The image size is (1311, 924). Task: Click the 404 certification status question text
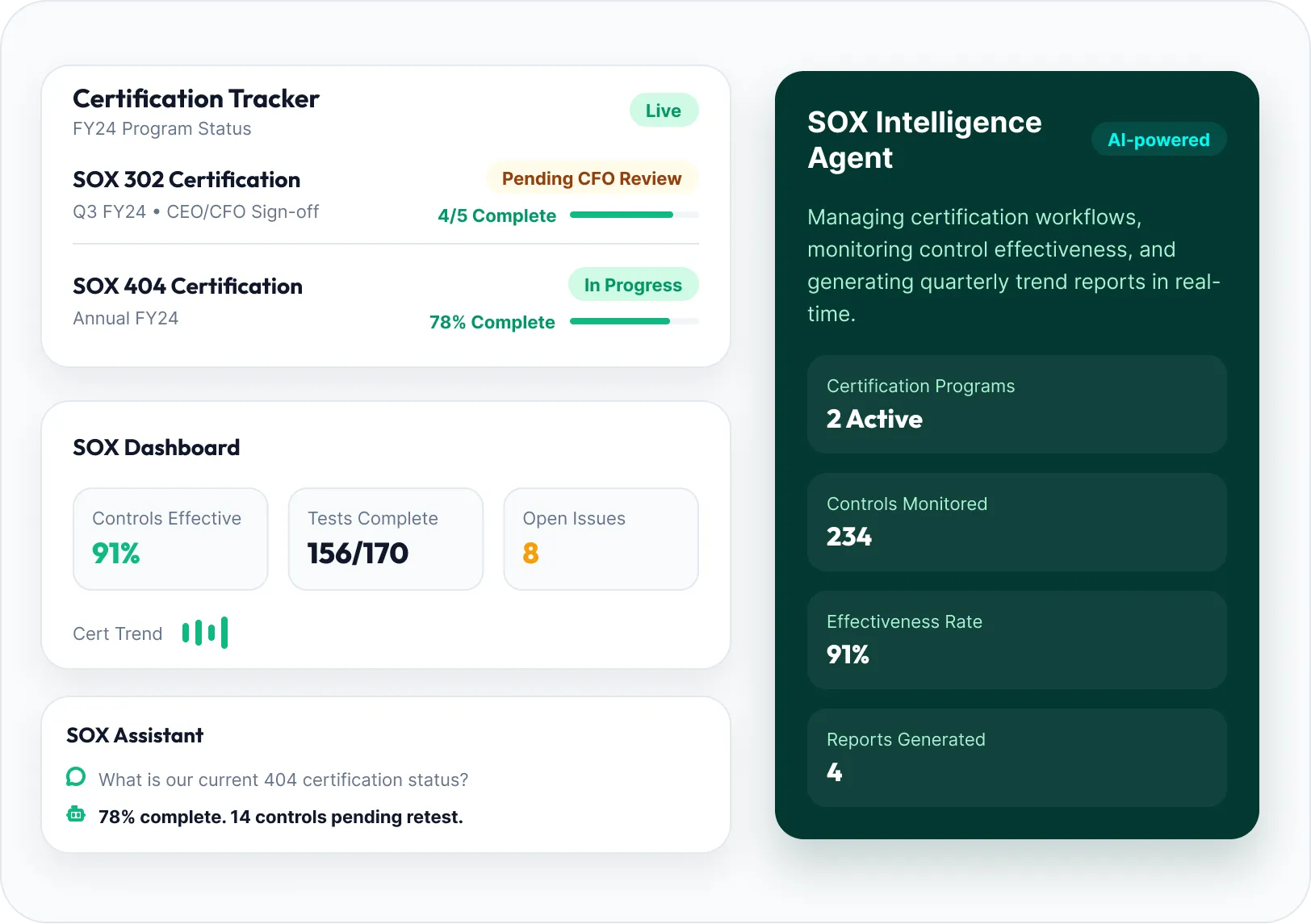point(283,780)
